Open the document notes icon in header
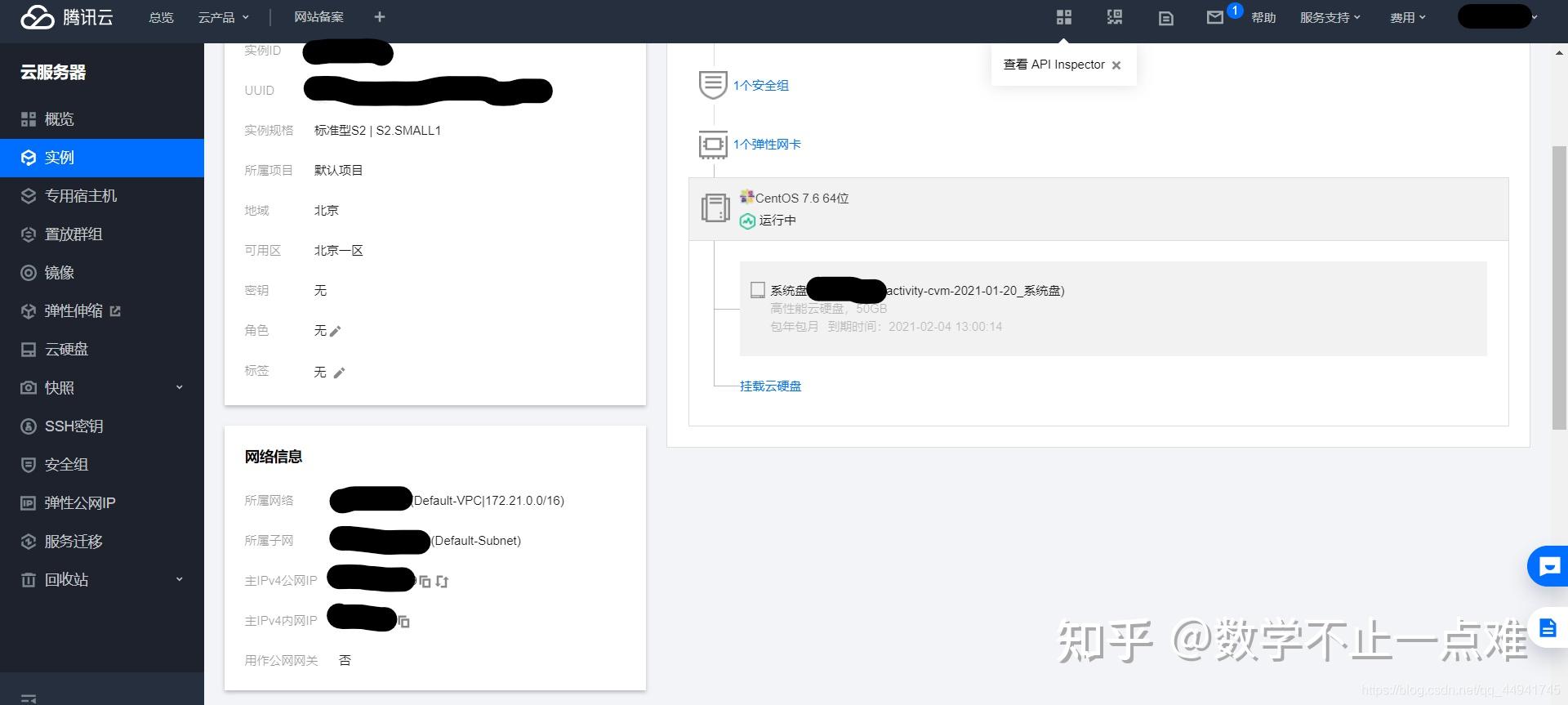 pyautogui.click(x=1165, y=18)
